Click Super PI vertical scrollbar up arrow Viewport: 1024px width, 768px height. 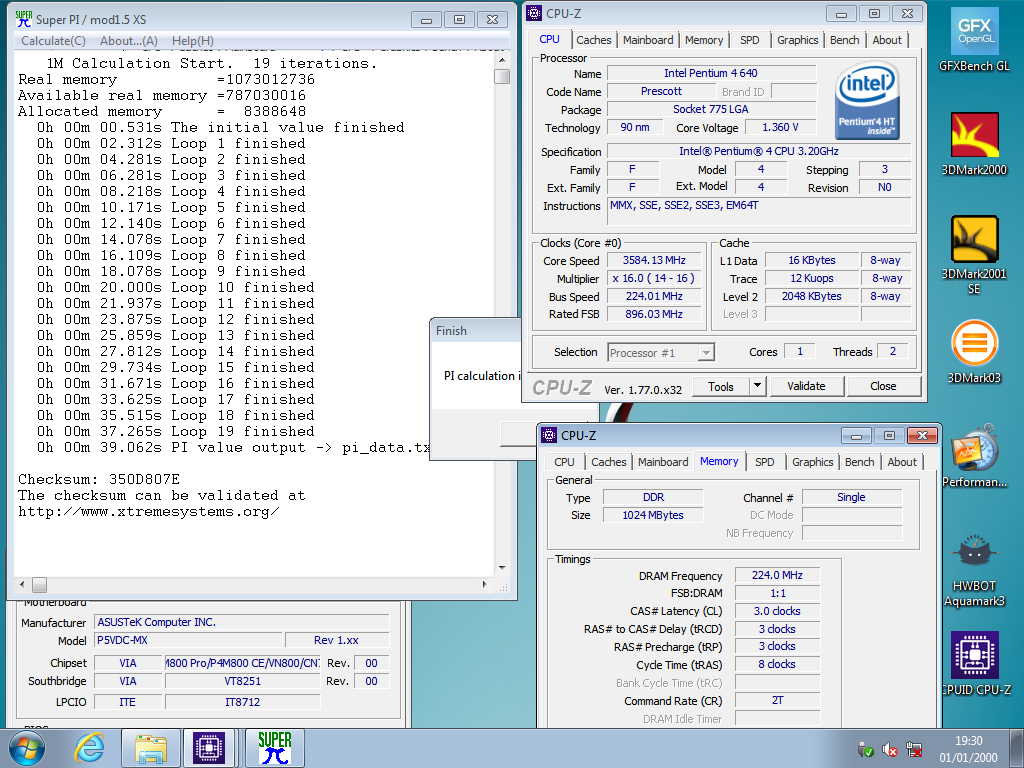point(502,60)
